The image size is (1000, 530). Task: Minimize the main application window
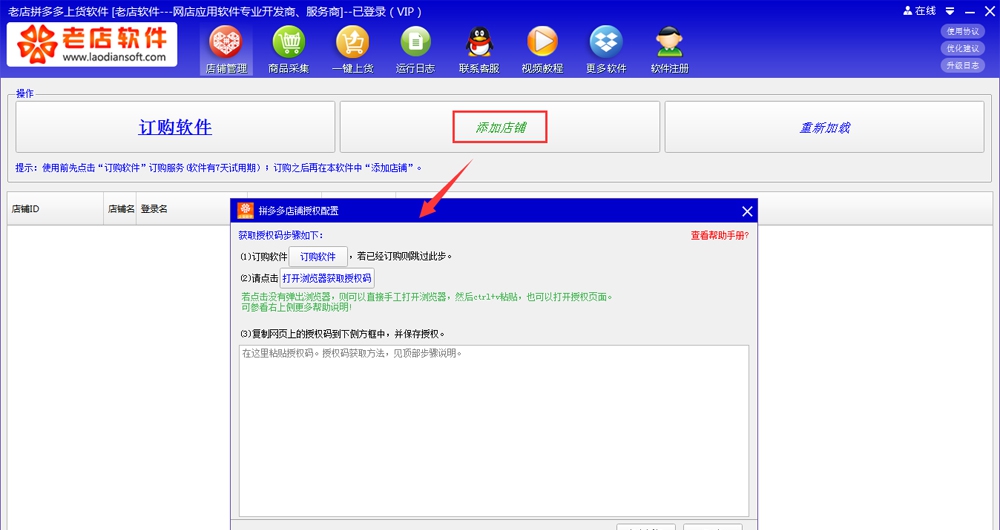tap(969, 11)
